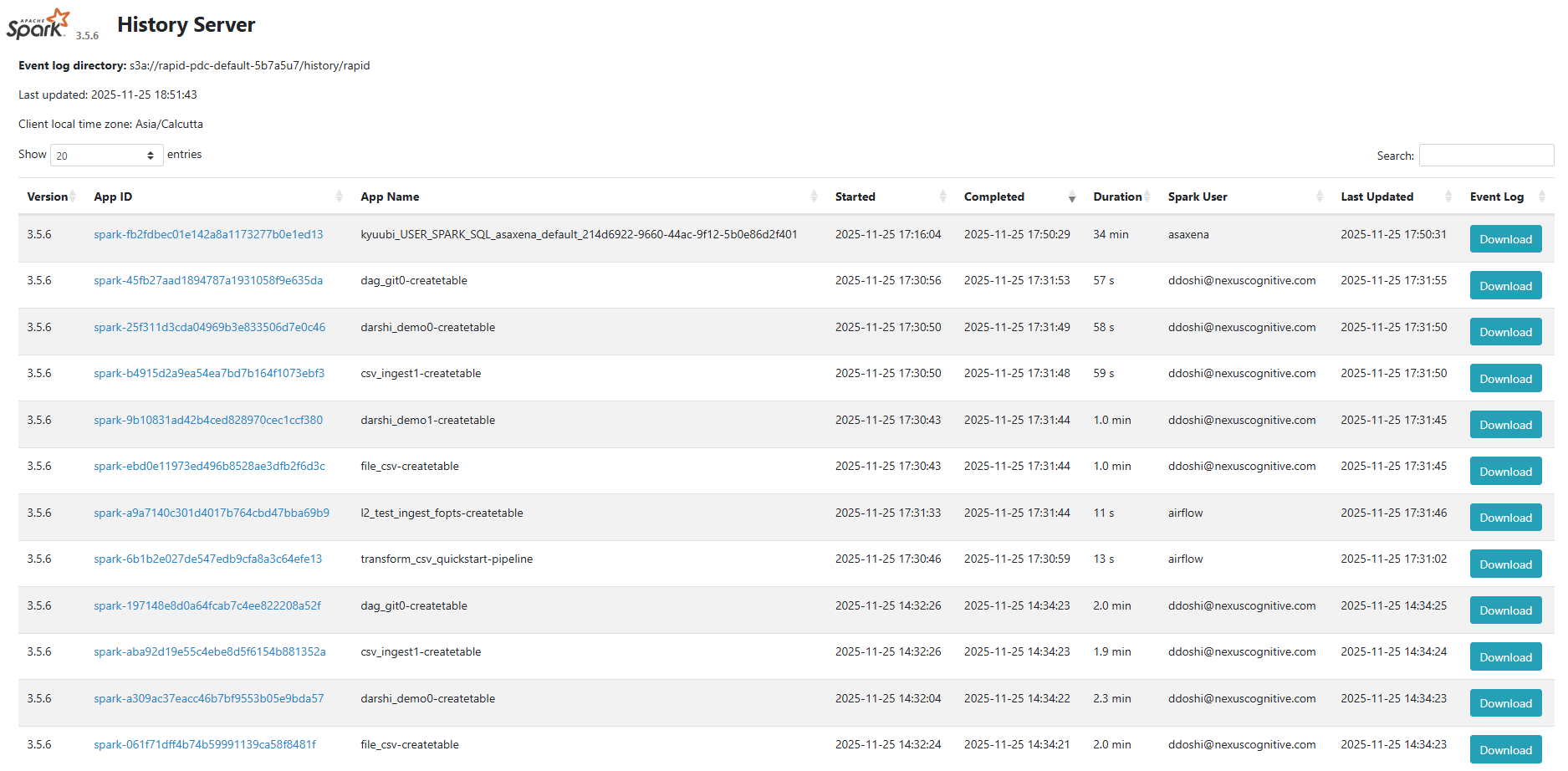
Task: Download log for spark-b4915d2a row
Action: (1505, 379)
